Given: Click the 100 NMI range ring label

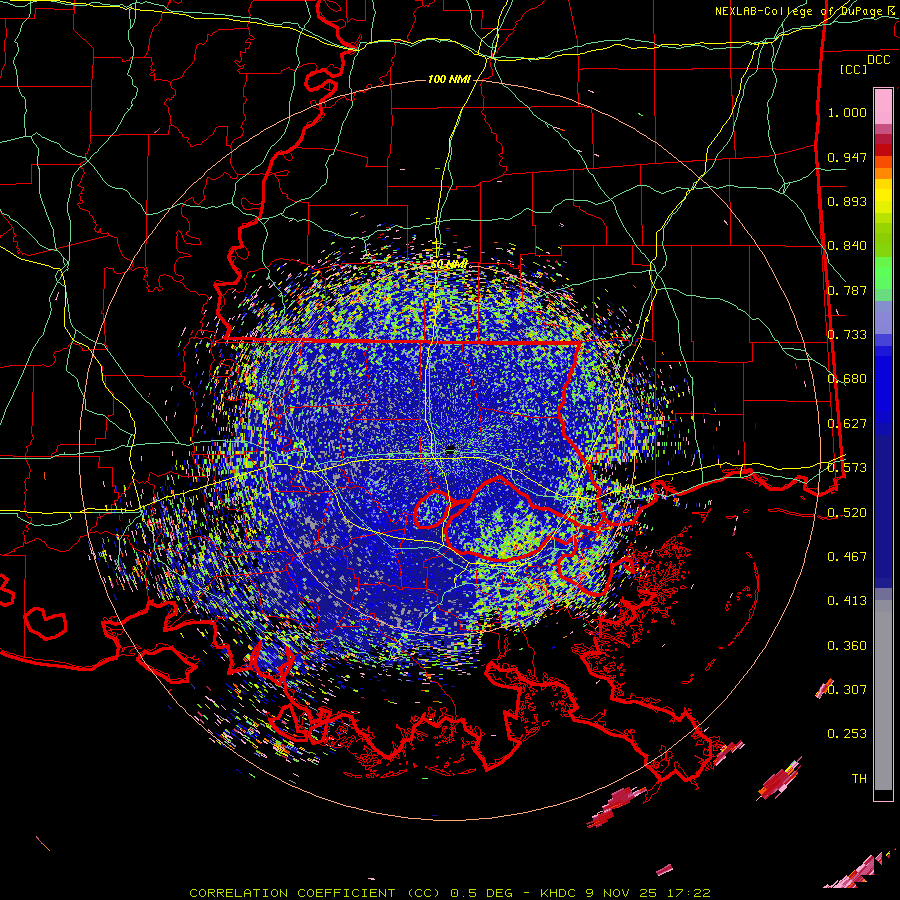Looking at the screenshot, I should click(449, 79).
